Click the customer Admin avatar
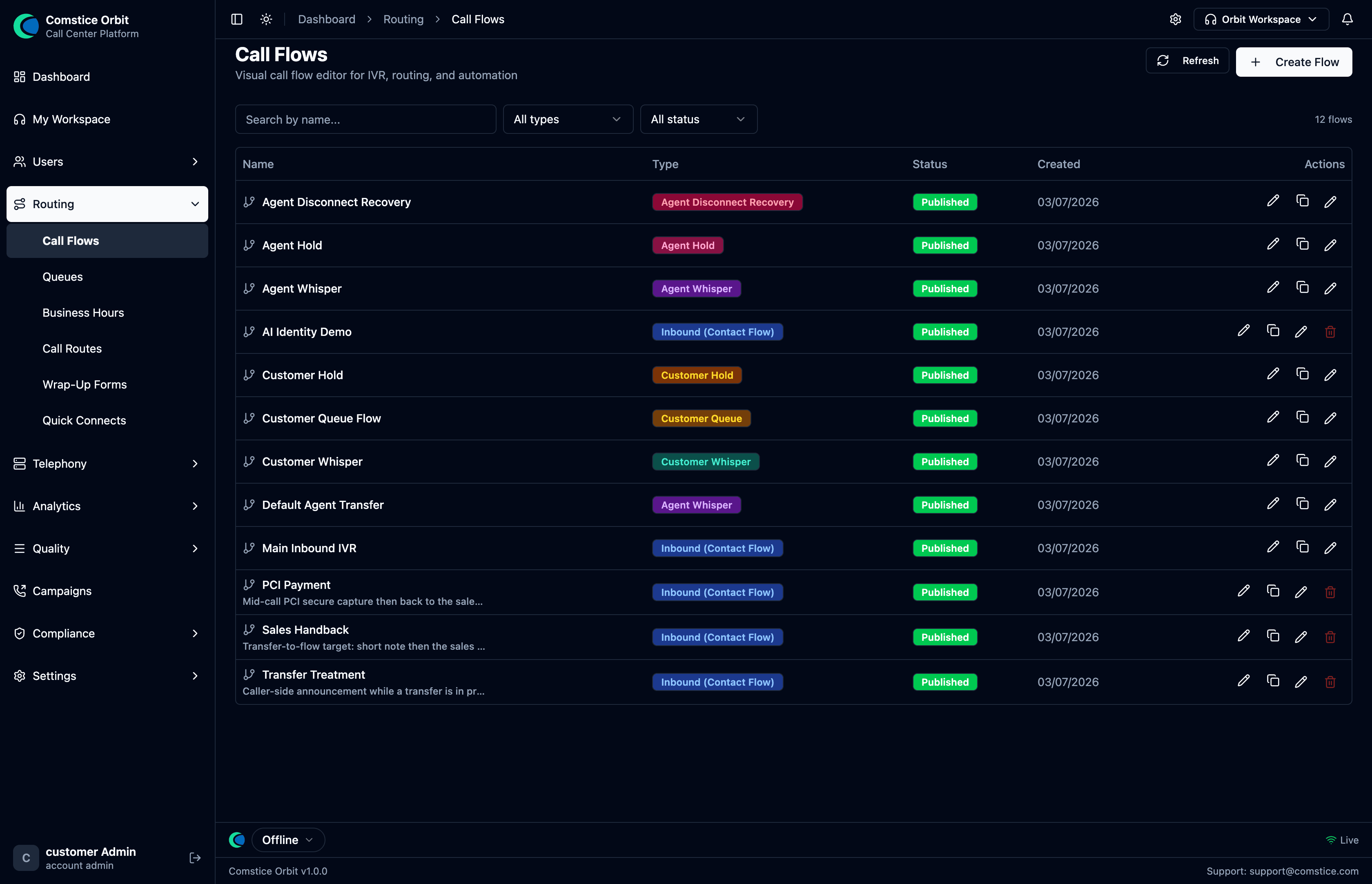Image resolution: width=1372 pixels, height=884 pixels. pos(26,857)
